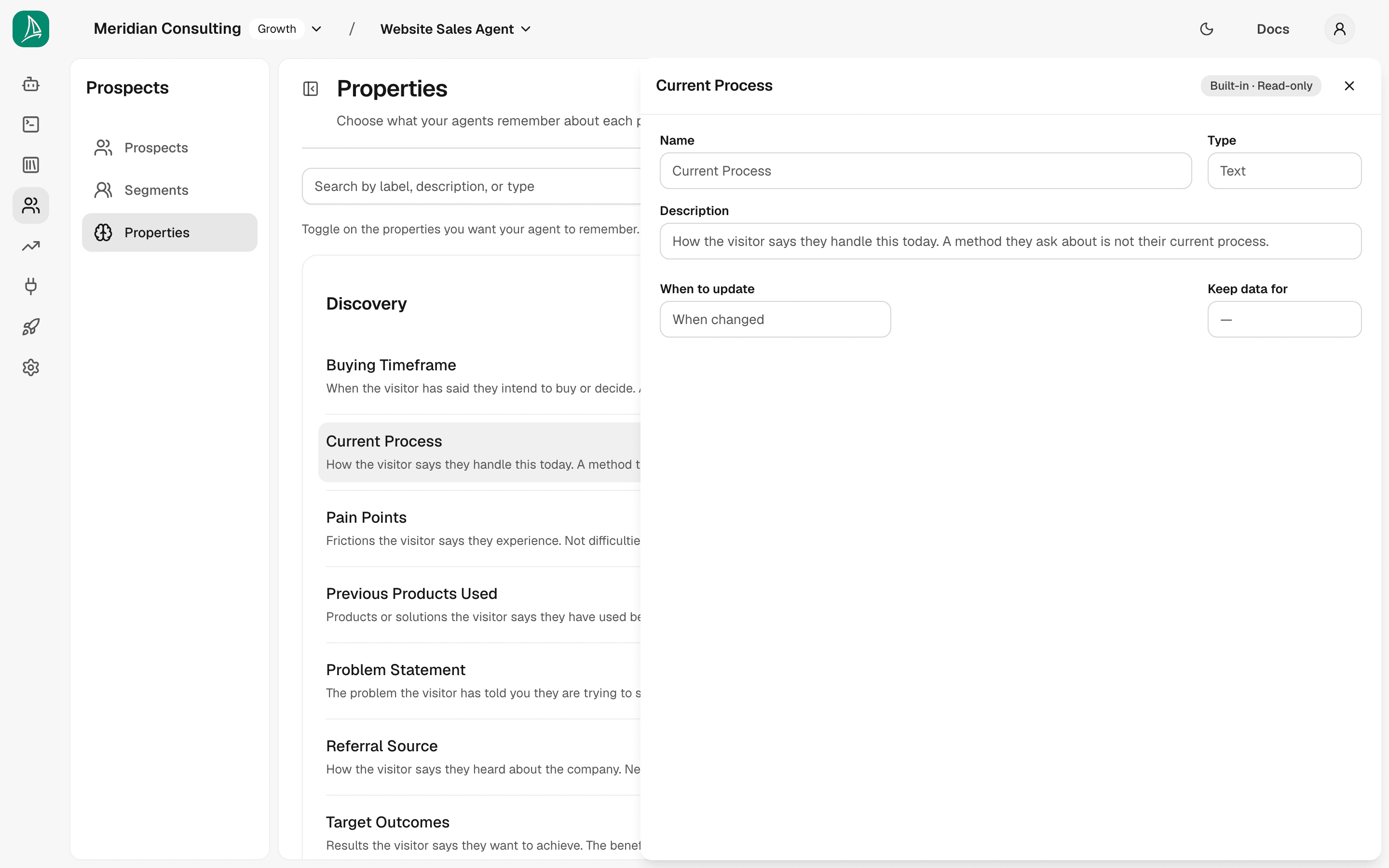Image resolution: width=1389 pixels, height=868 pixels.
Task: Close the Current Process detail panel
Action: click(x=1349, y=86)
